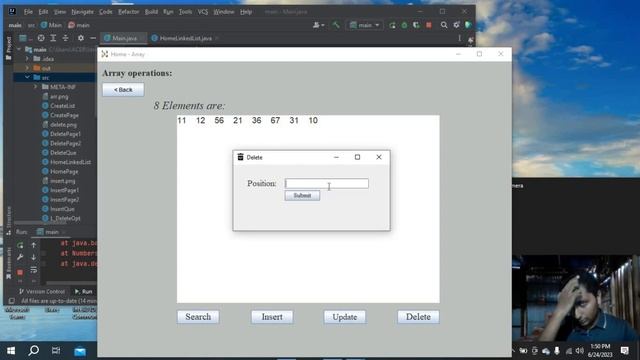640x360 pixels.
Task: Open Task View on the taskbar
Action: [56, 351]
